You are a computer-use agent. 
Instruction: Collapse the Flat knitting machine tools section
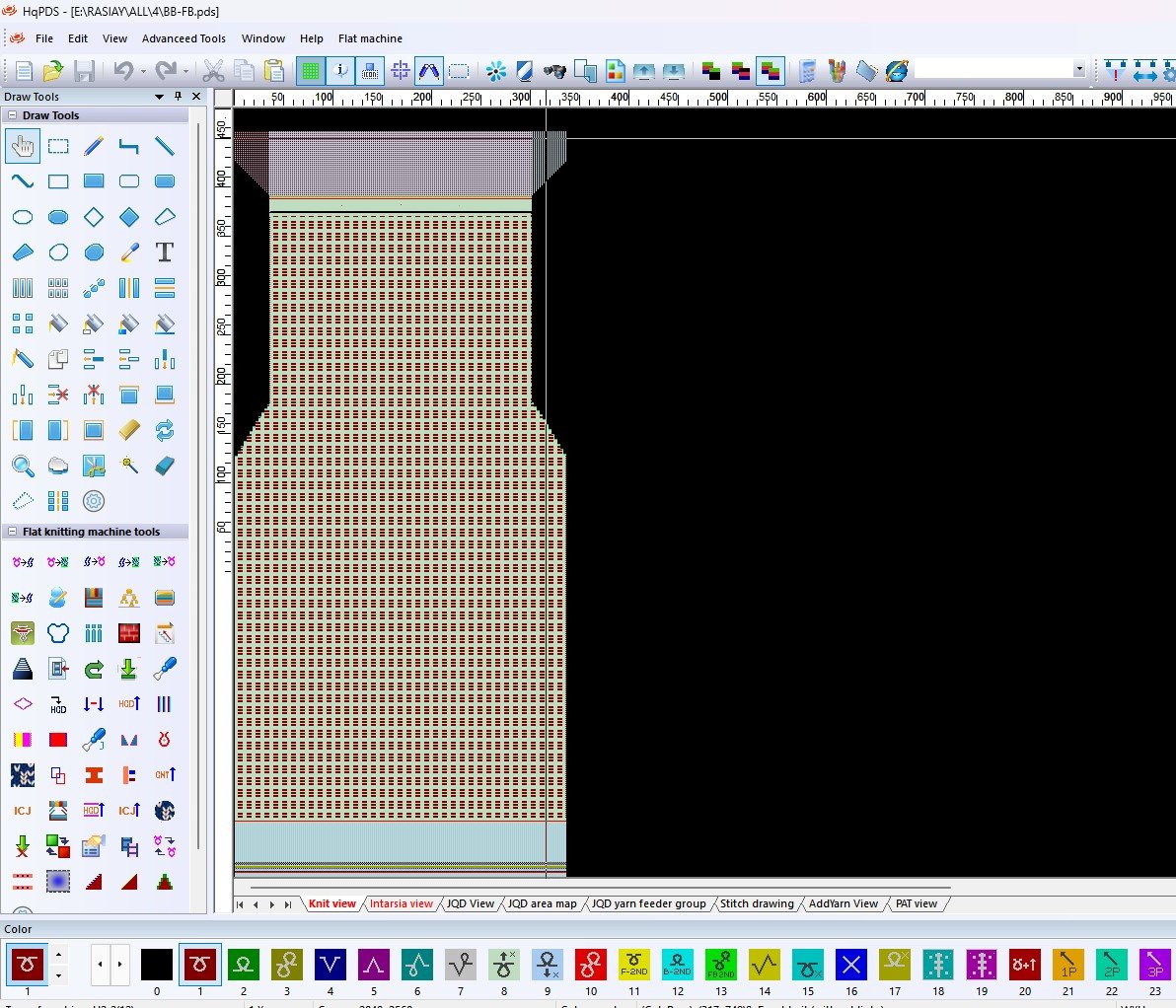tap(13, 532)
